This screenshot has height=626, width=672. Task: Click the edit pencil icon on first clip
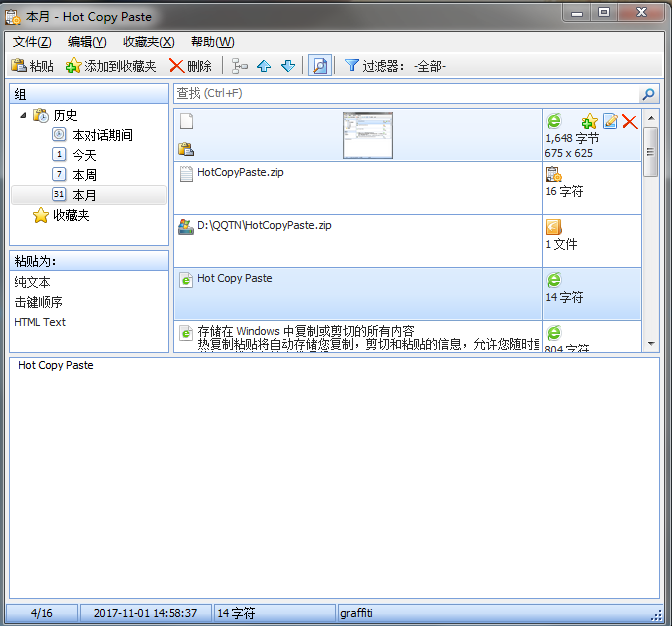pos(610,121)
